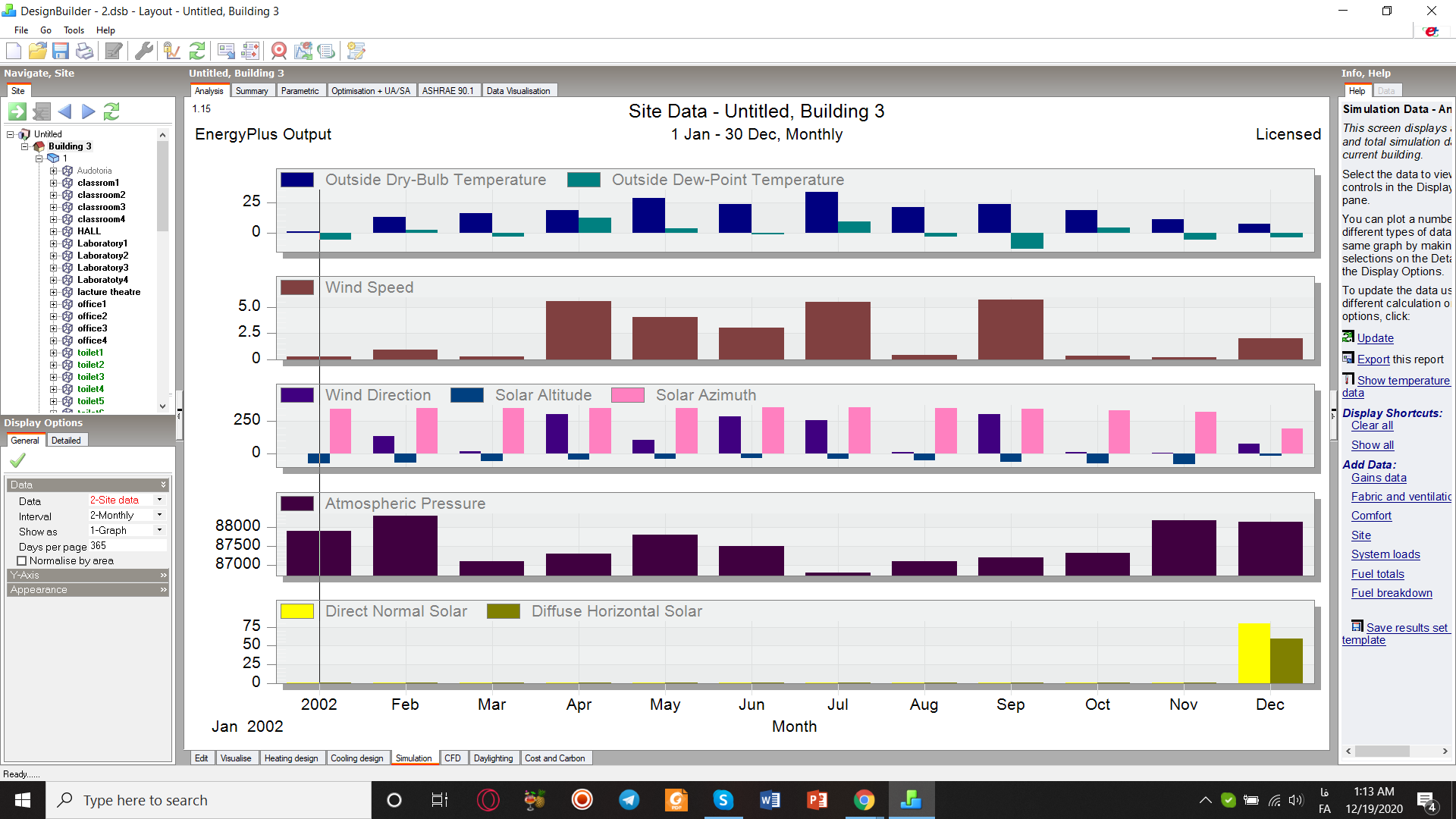Click the green refresh arrows in main toolbar

[x=197, y=51]
